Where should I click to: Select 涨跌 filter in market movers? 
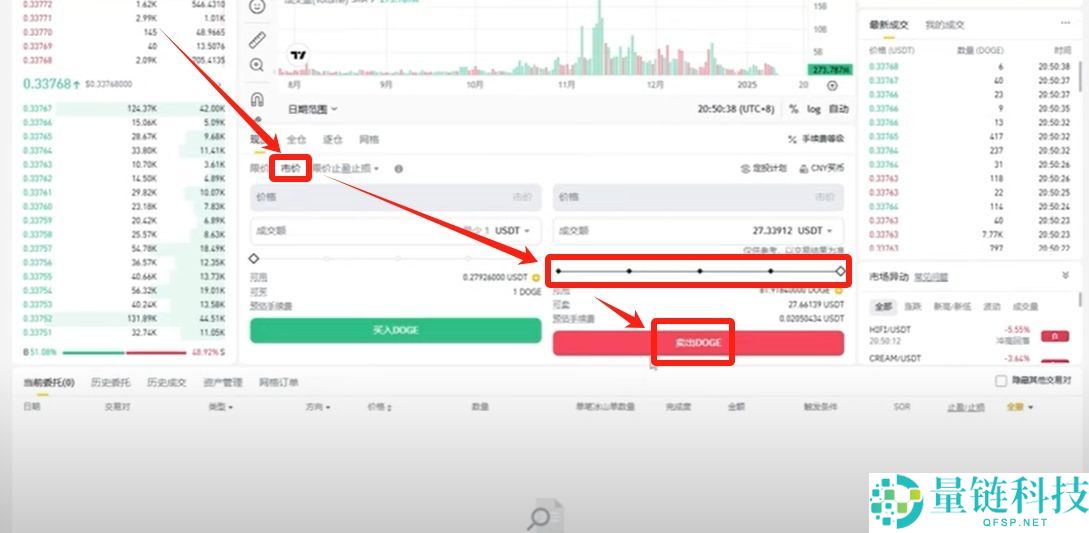click(913, 306)
